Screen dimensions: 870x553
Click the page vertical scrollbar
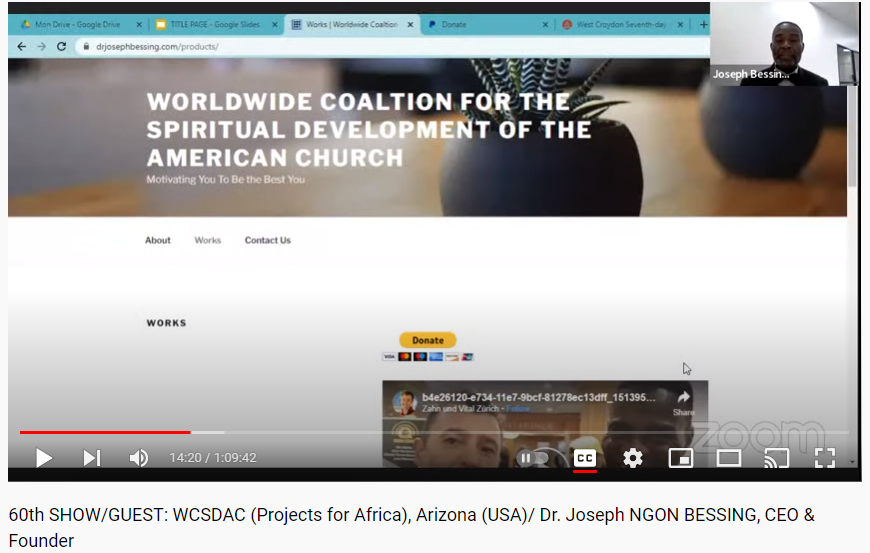point(852,136)
